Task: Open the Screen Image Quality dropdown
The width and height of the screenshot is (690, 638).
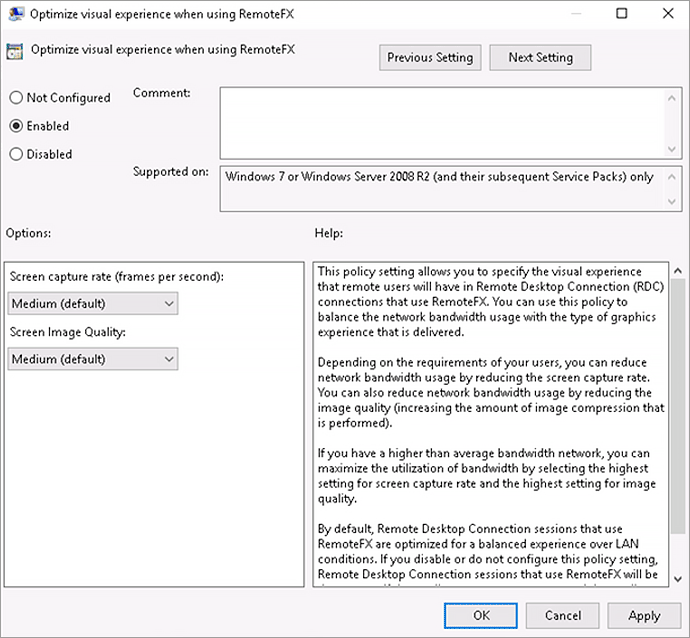Action: tap(93, 359)
